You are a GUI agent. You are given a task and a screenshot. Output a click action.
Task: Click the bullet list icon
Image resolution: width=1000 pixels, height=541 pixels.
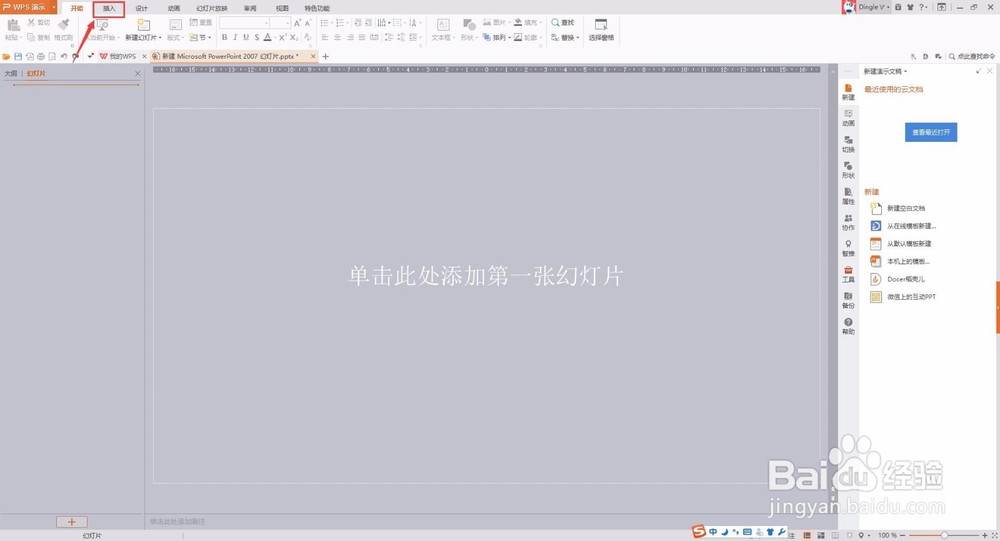[325, 23]
